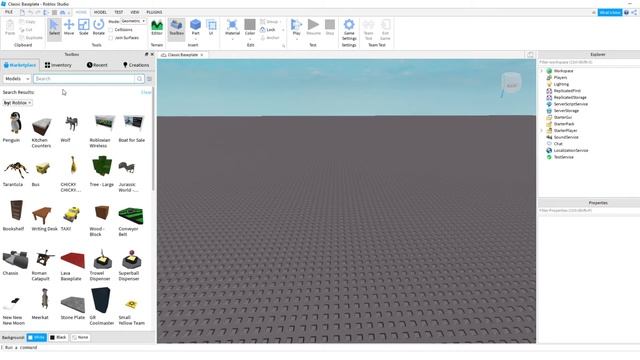This screenshot has height=360, width=640.
Task: Open the Recent tab in Toolbox
Action: pos(97,65)
